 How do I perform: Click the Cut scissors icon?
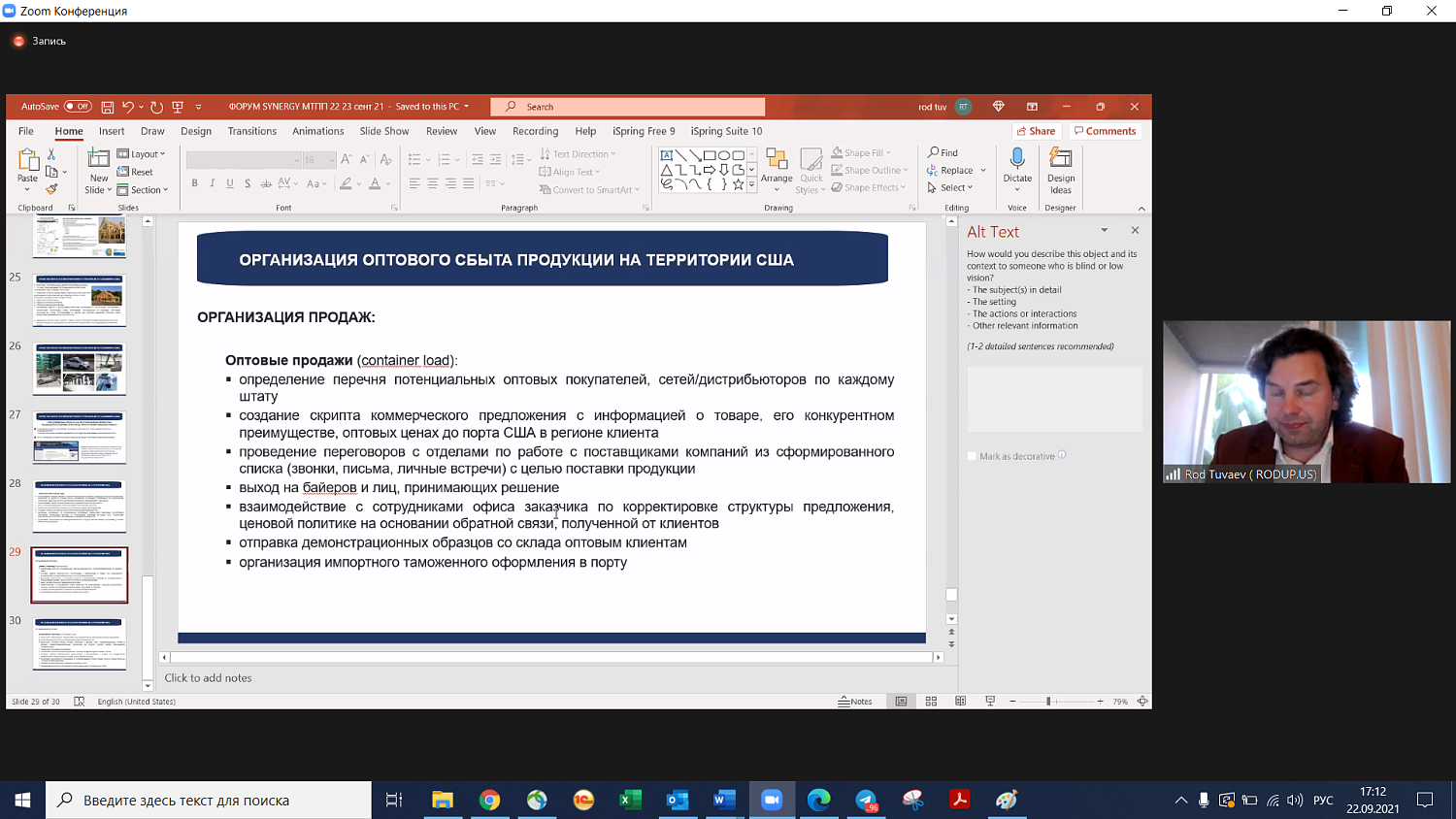pyautogui.click(x=51, y=154)
